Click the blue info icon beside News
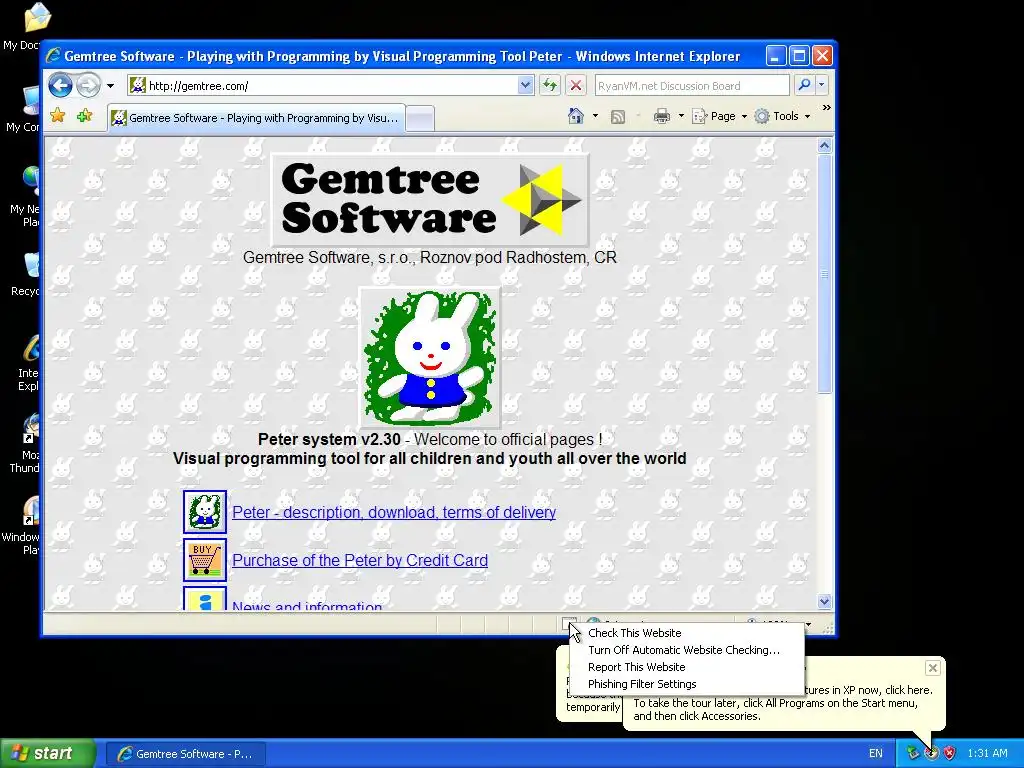 coord(205,599)
